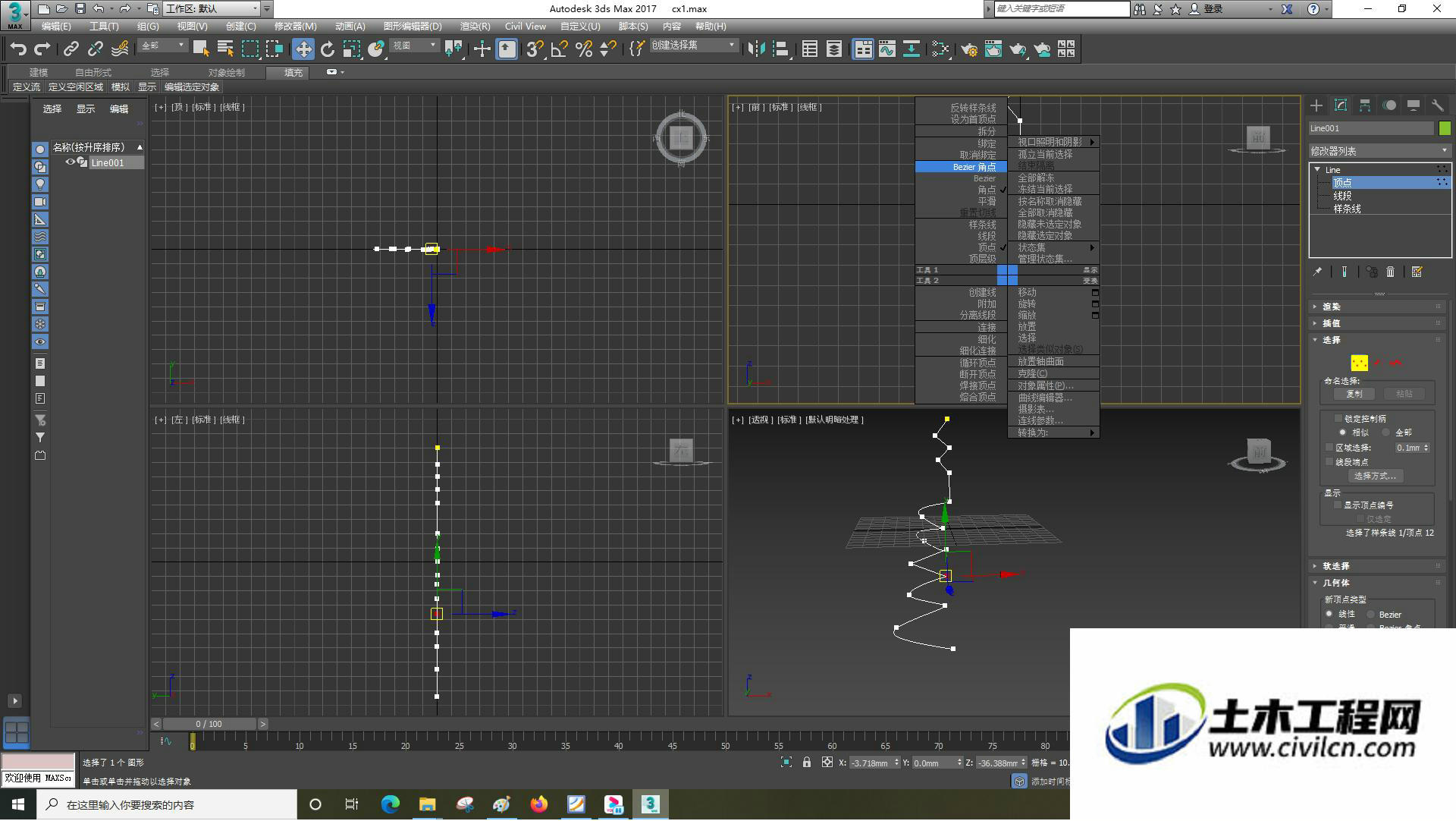The width and height of the screenshot is (1456, 821).
Task: Toggle the Angle Snap button
Action: pos(560,49)
